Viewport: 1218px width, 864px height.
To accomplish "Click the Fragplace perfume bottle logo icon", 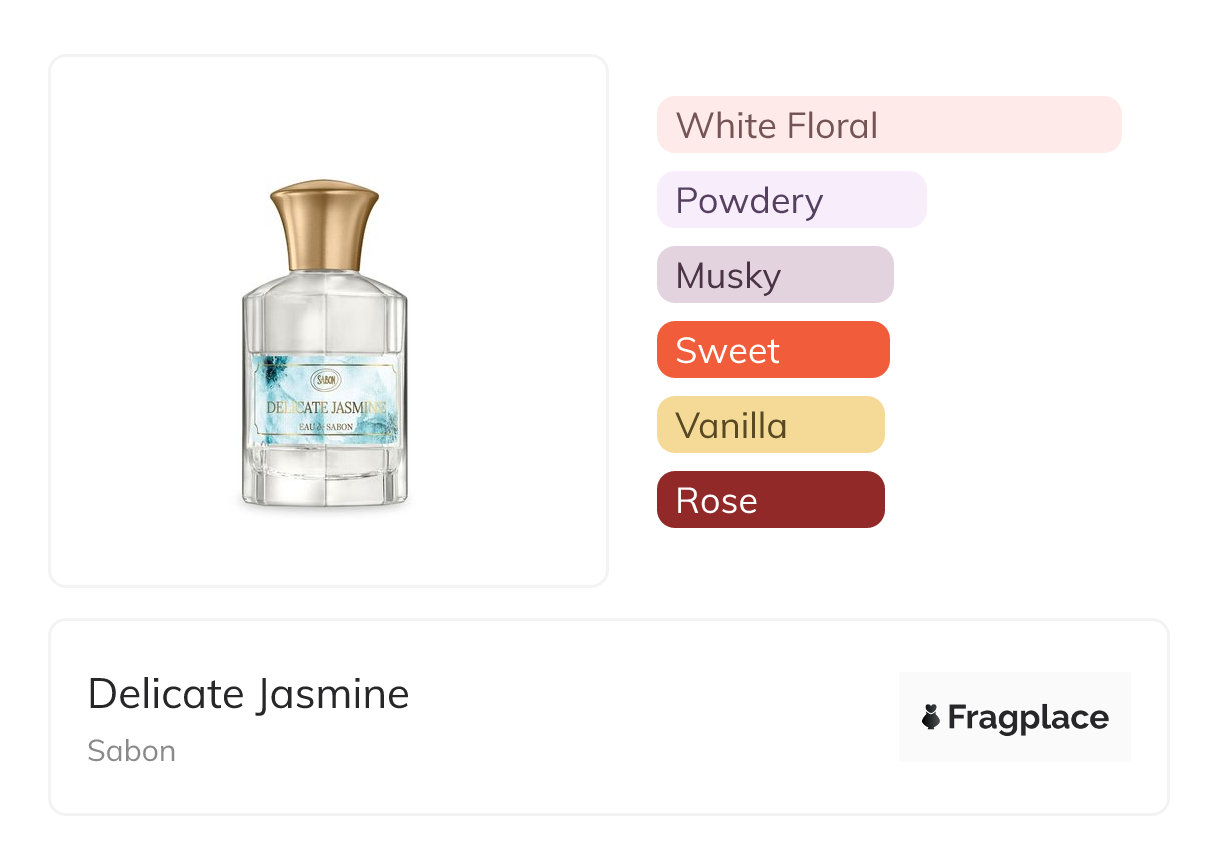I will point(931,717).
